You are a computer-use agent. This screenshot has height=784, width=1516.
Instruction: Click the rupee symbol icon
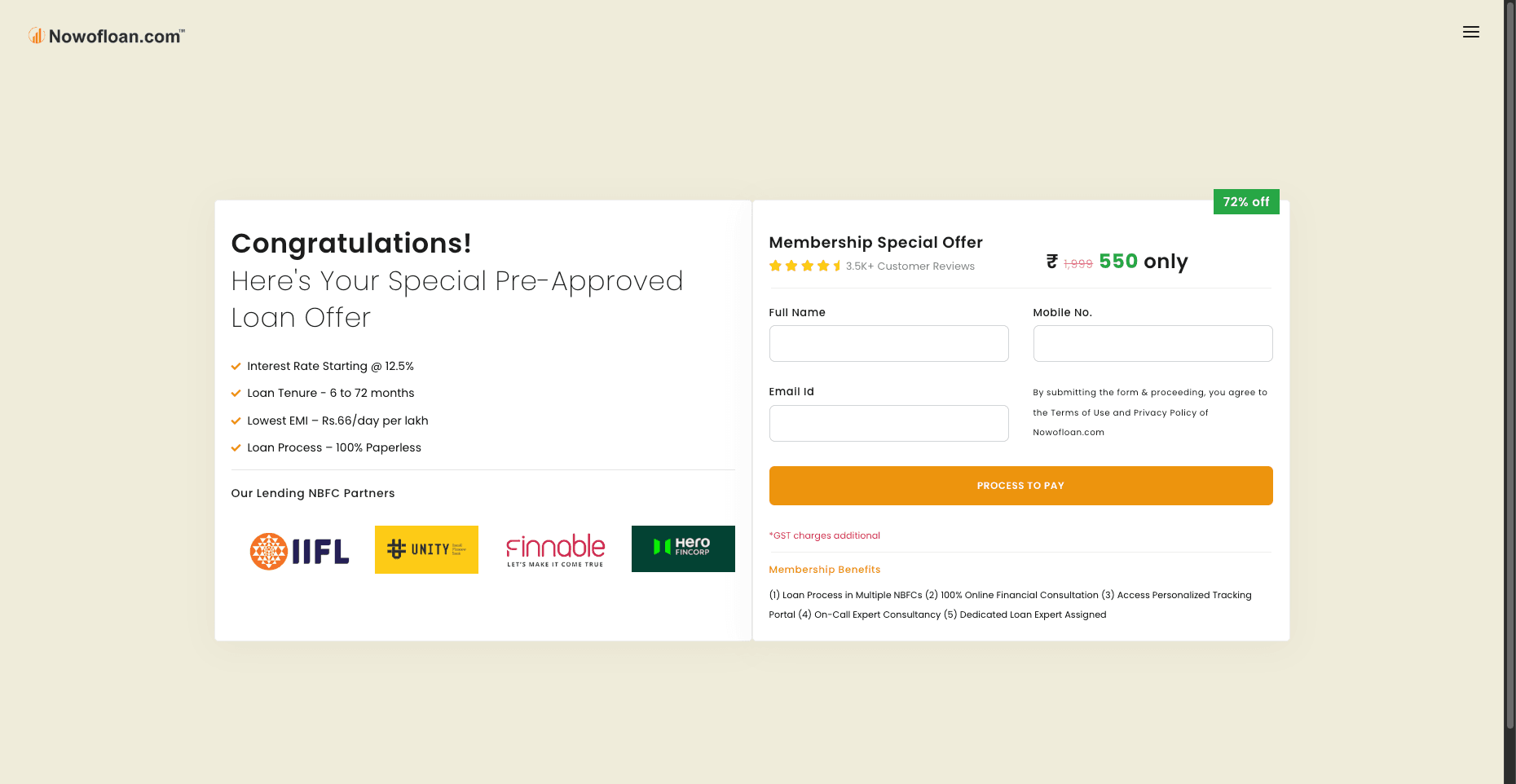[1052, 262]
